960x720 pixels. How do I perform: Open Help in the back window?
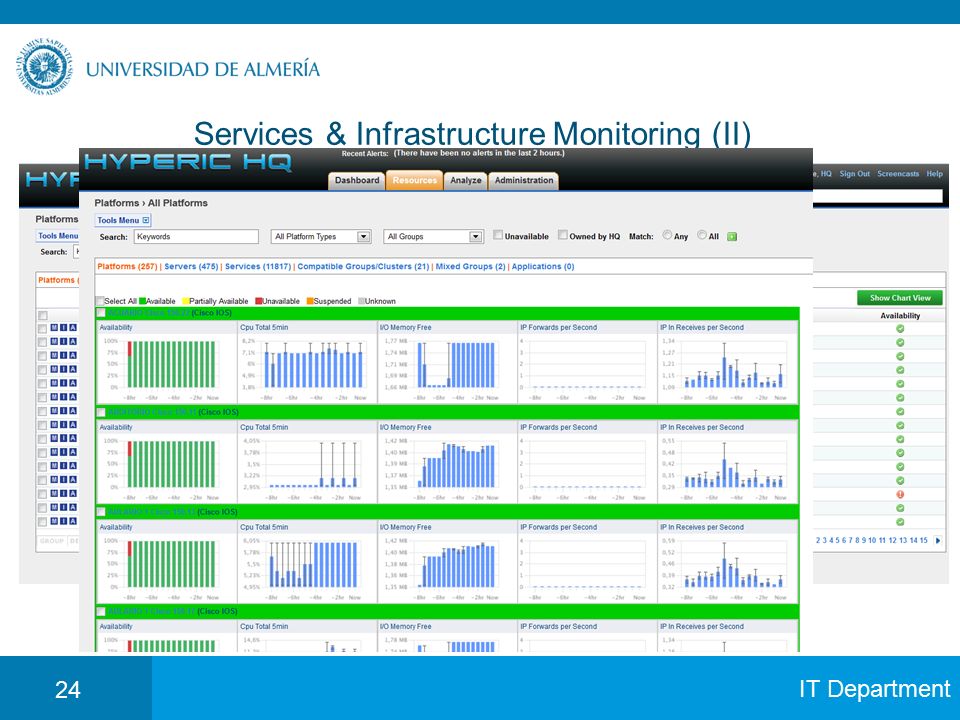pyautogui.click(x=934, y=174)
